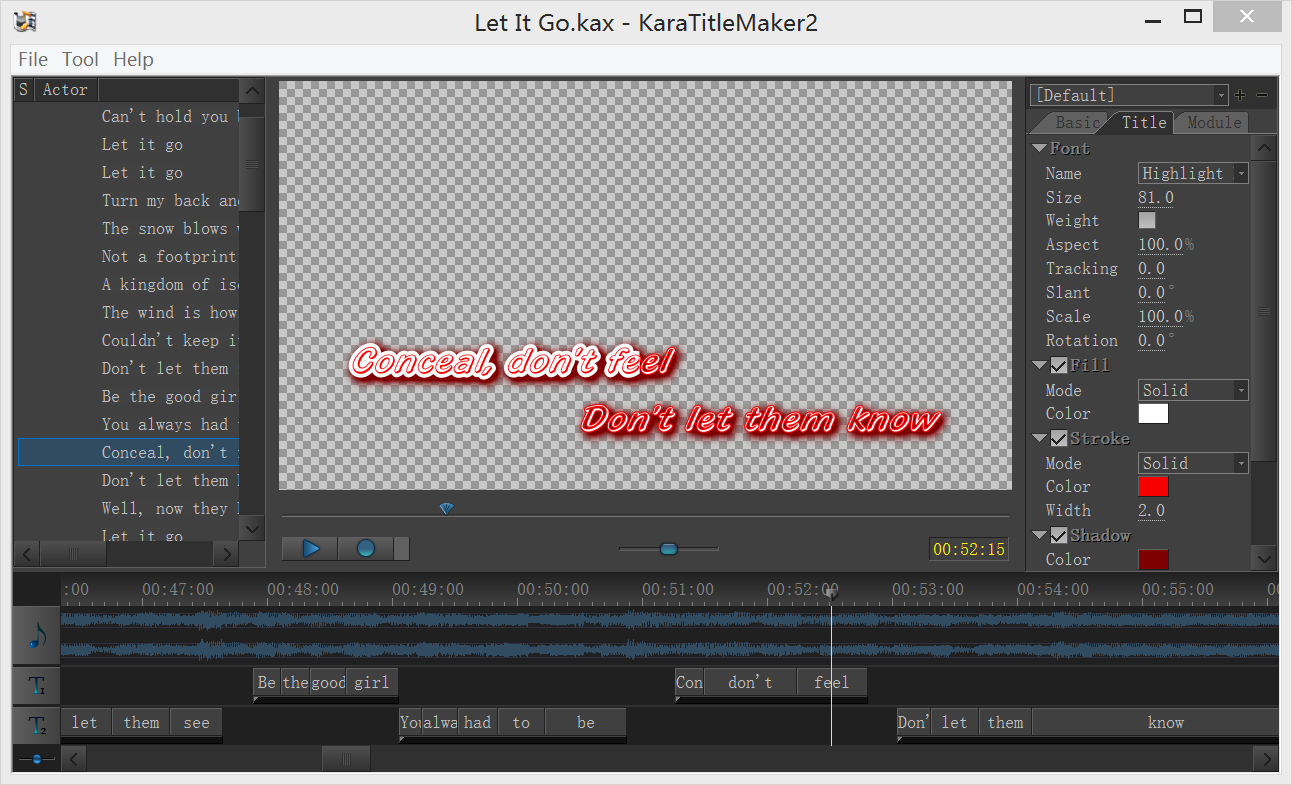Collapse the Fill section triangle
The image size is (1292, 785).
[x=1040, y=365]
